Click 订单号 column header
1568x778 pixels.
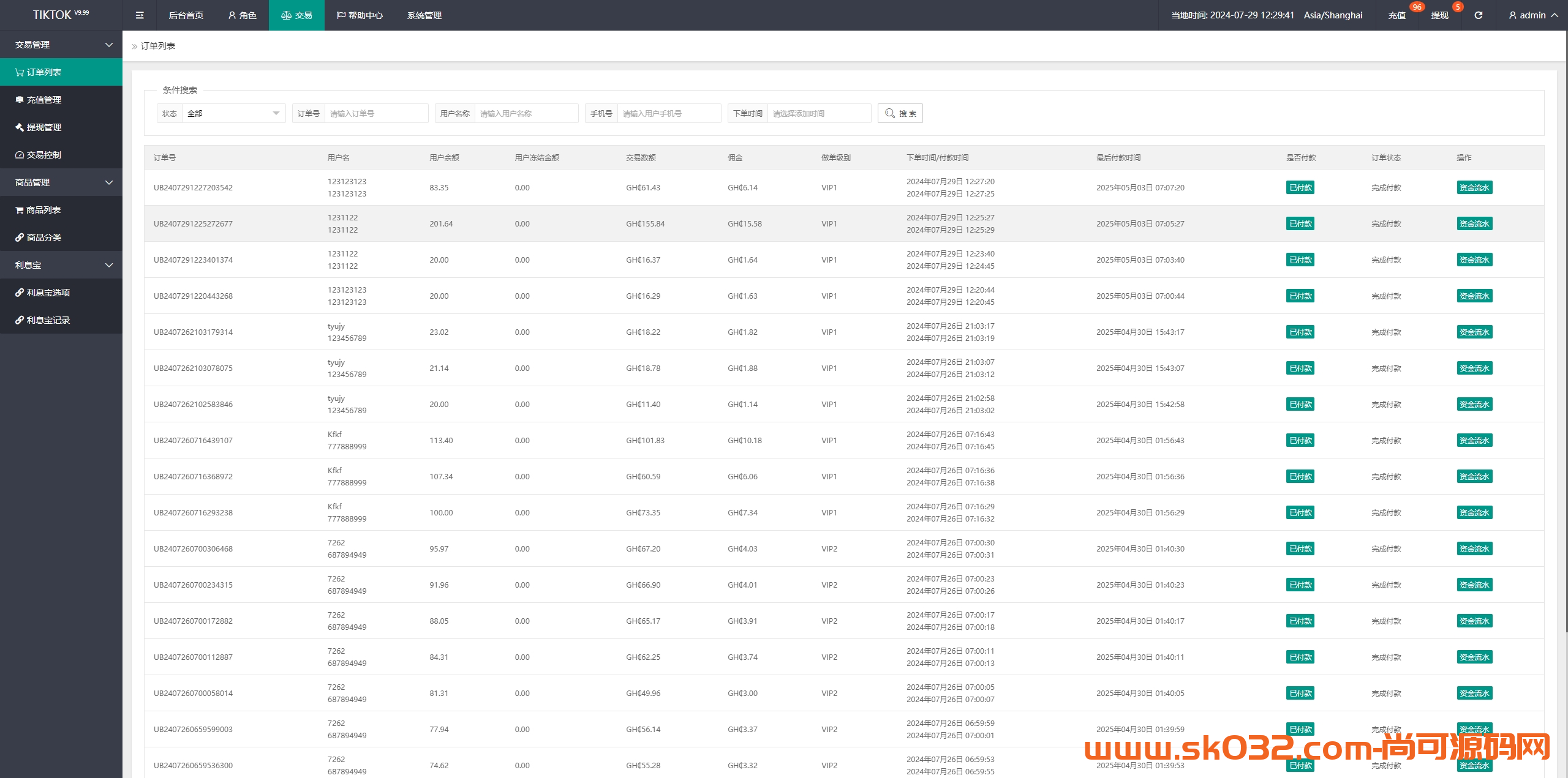[x=165, y=157]
